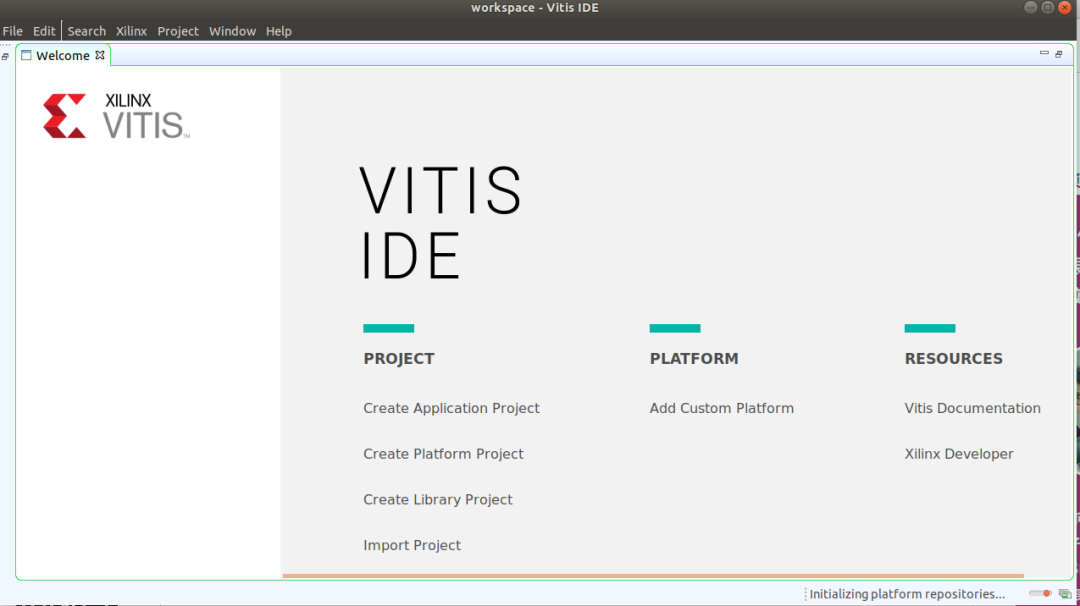Minimize the Welcome view panel

pyautogui.click(x=1044, y=53)
